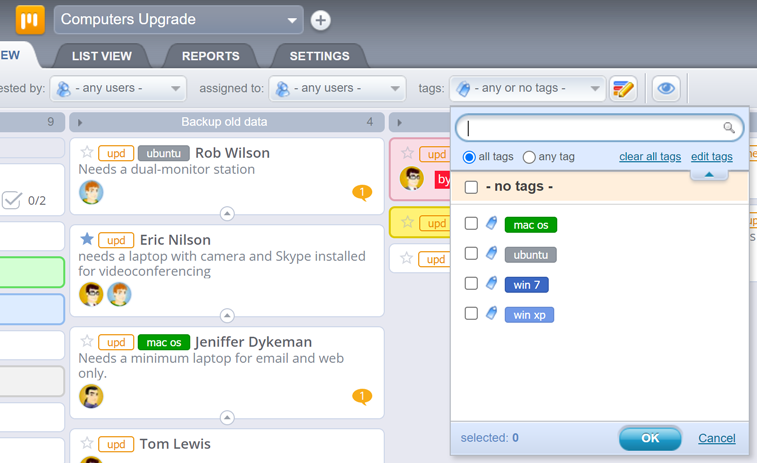Screen dimensions: 757x463
Task: Collapse the tags panel with up arrow
Action: (709, 174)
